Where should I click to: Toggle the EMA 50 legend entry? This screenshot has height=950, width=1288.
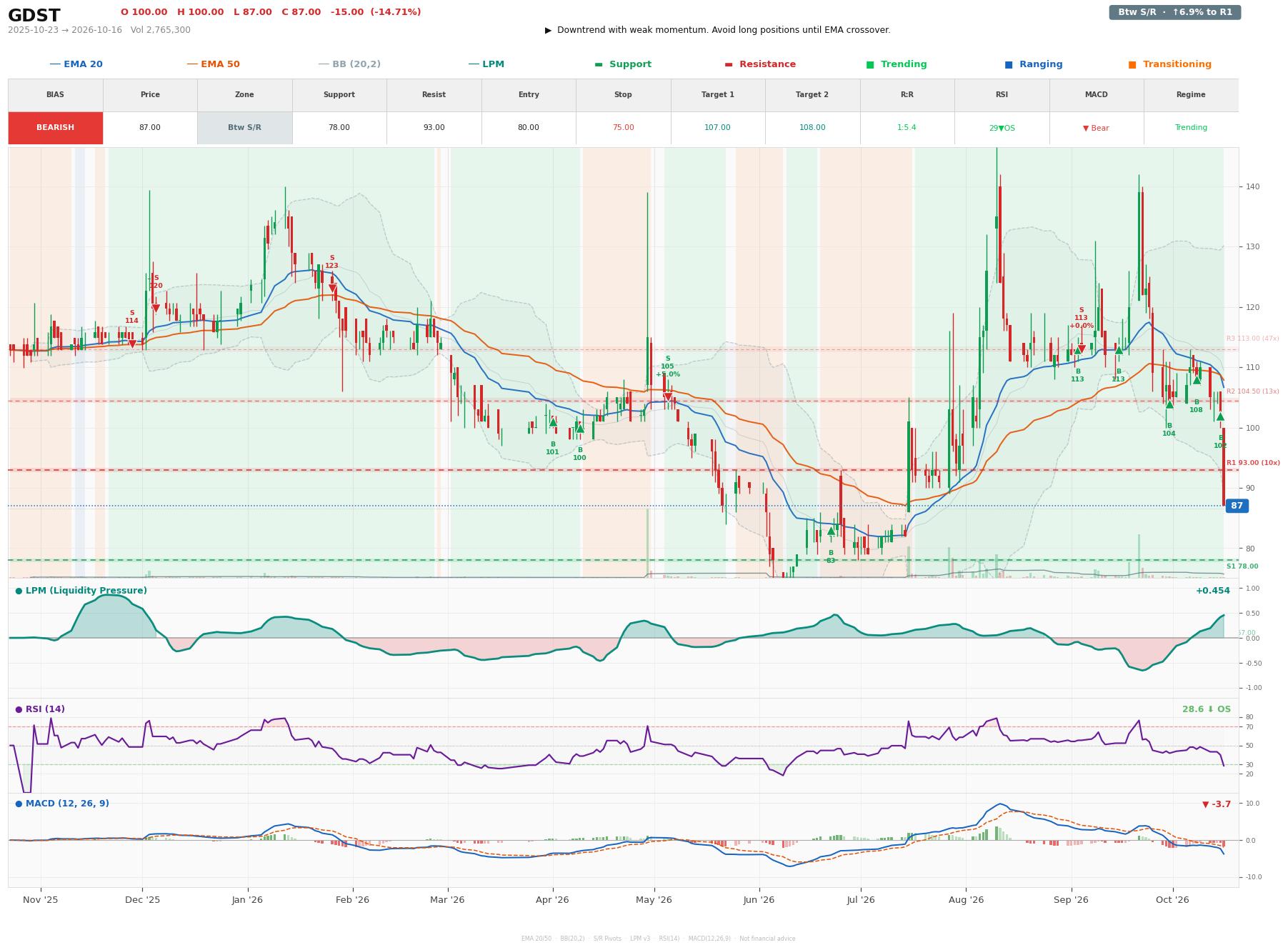214,64
